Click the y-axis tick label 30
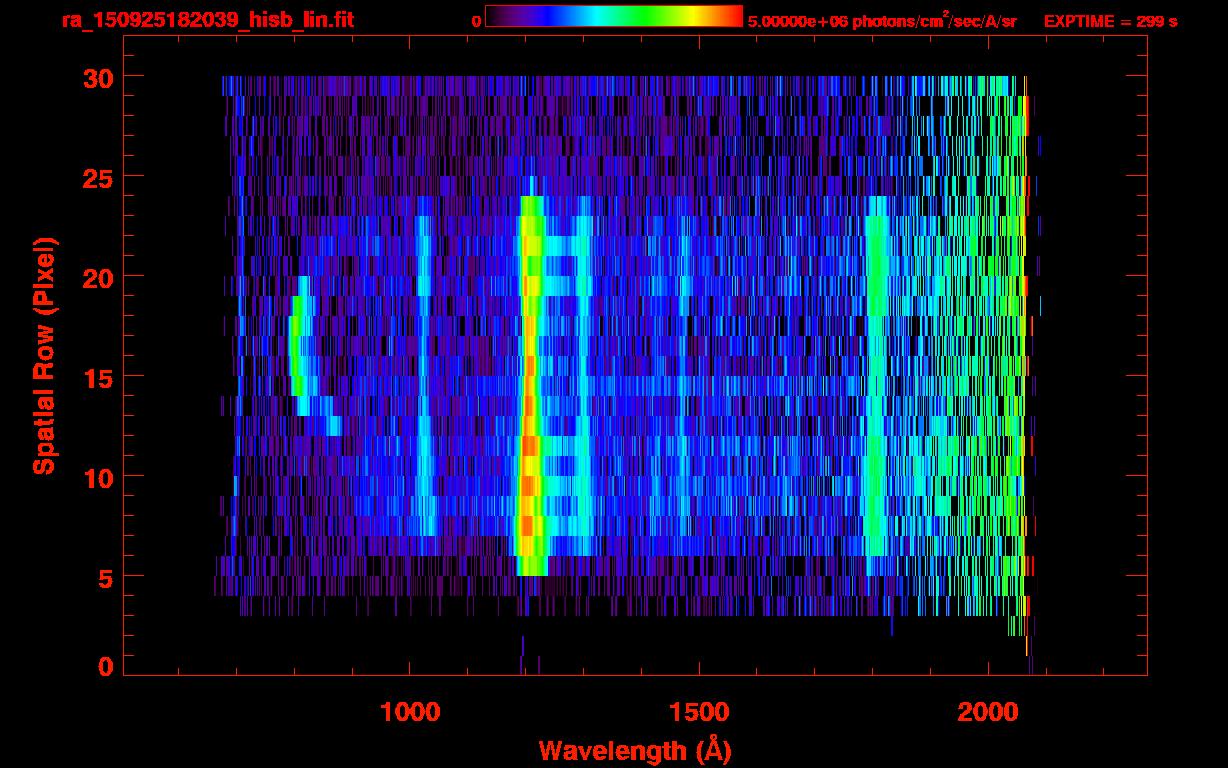Screen dimensions: 1228x768 [98, 77]
